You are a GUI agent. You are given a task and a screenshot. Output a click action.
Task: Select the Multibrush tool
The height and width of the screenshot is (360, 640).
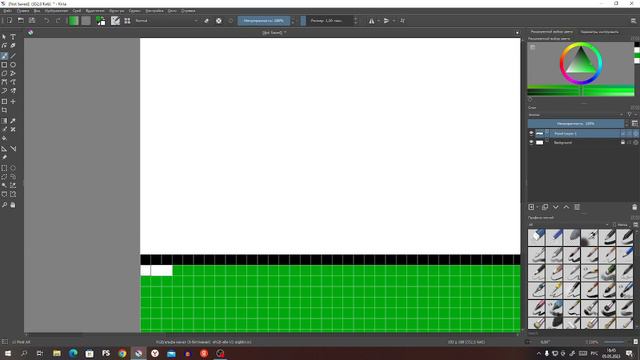tap(13, 91)
